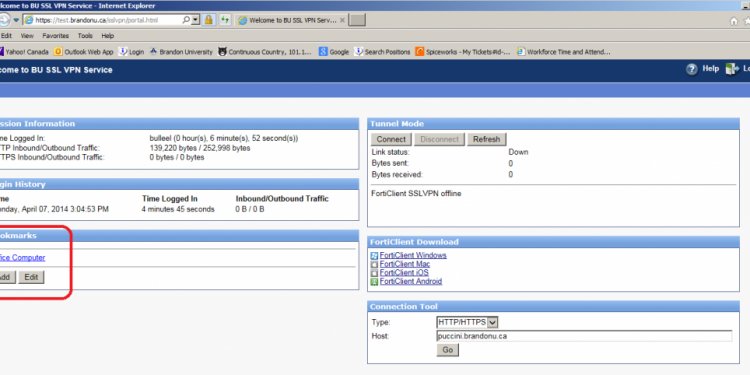
Task: Click the Tunnel Mode panel header
Action: coord(553,124)
